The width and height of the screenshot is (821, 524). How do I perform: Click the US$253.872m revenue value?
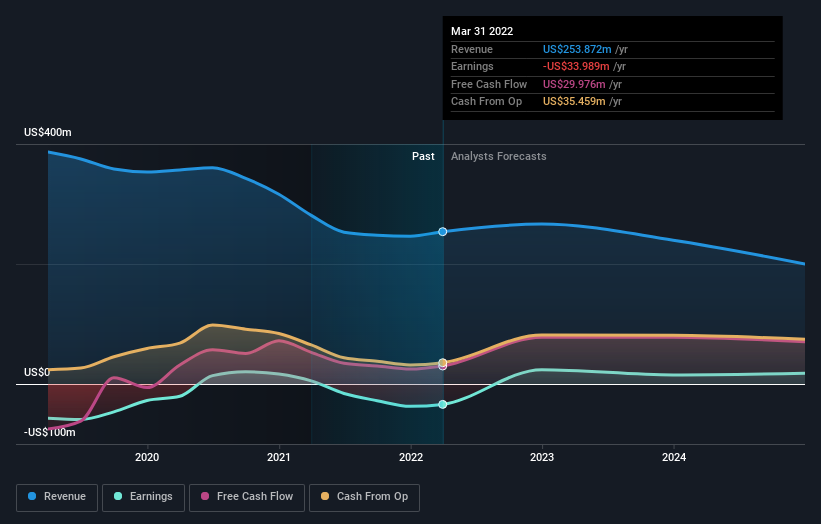(x=577, y=49)
